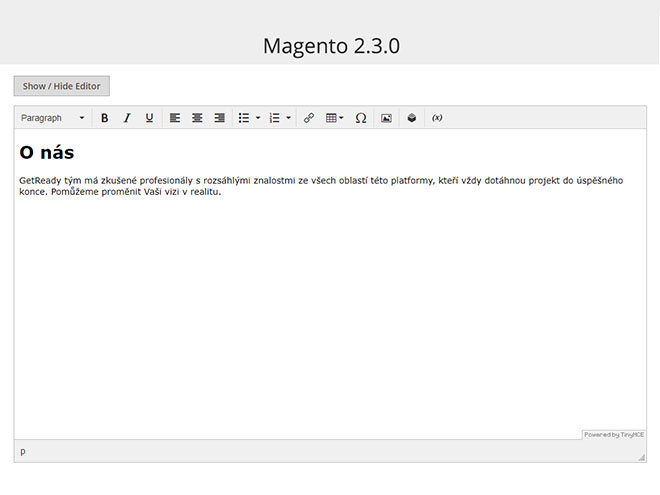Open the table insert menu
The height and width of the screenshot is (495, 660).
335,118
